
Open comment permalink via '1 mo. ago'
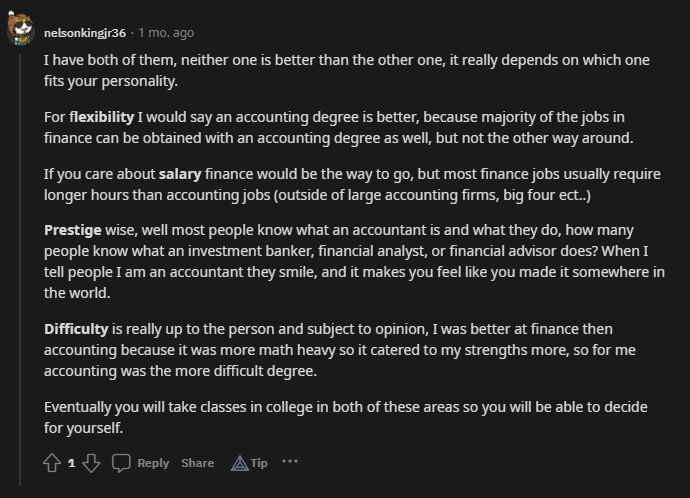(x=166, y=33)
